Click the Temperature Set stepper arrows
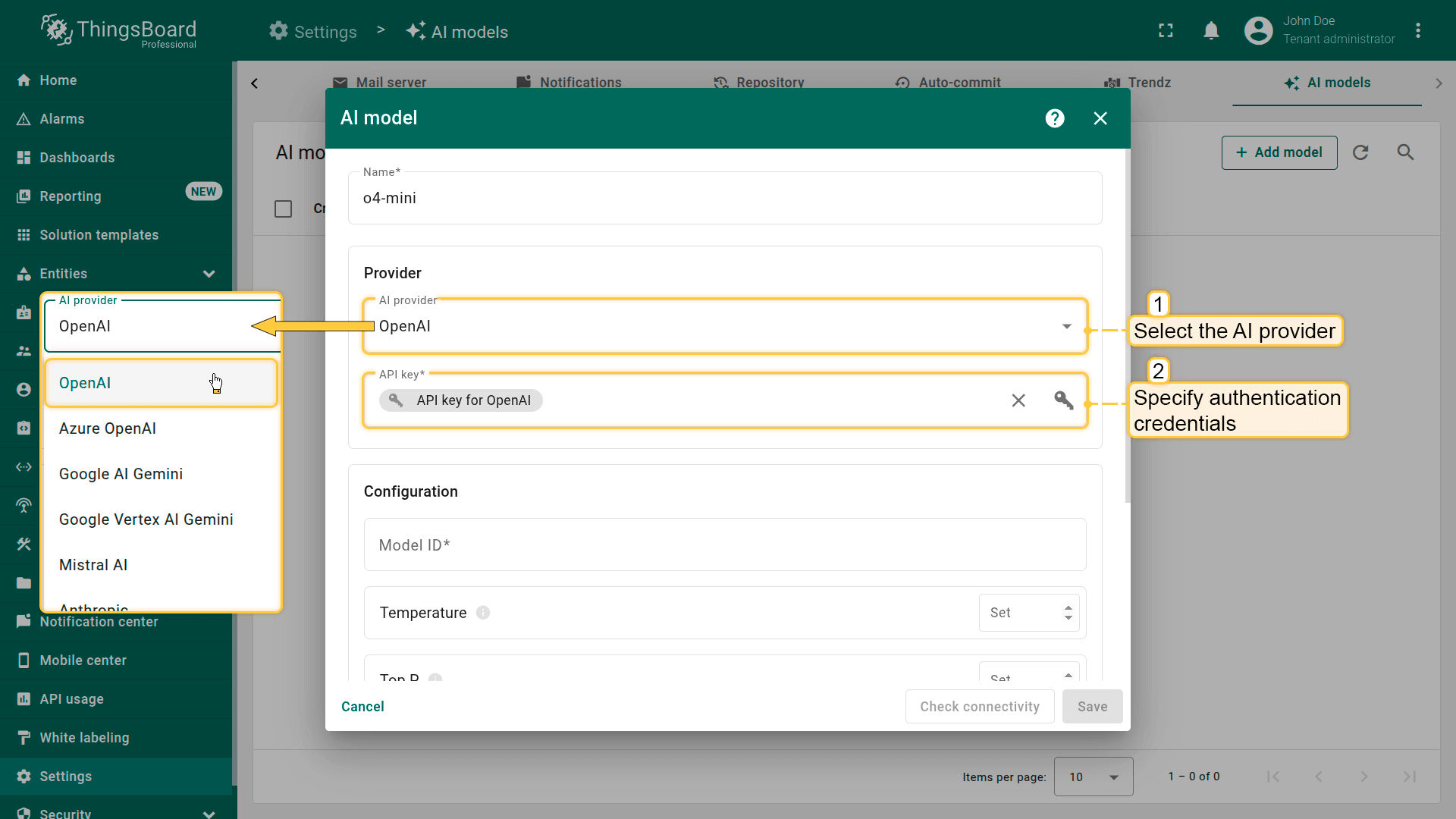 (x=1068, y=613)
